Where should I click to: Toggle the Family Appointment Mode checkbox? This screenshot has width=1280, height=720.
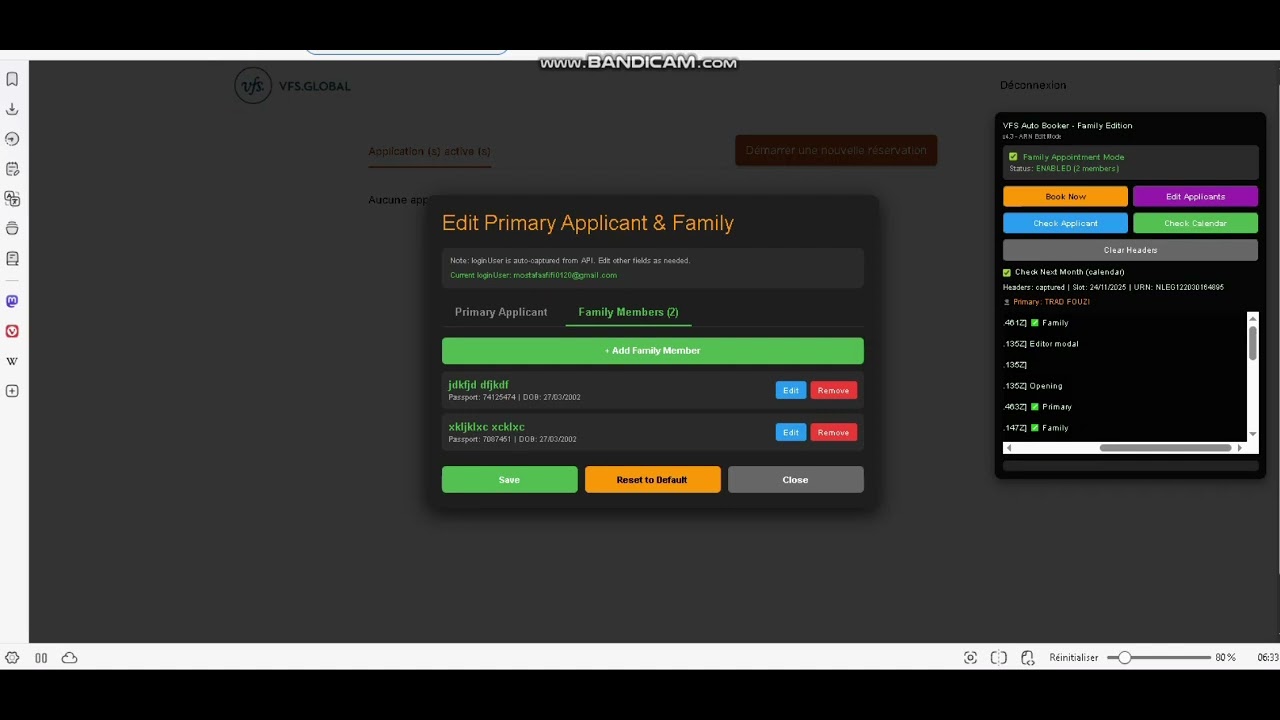coord(1013,157)
